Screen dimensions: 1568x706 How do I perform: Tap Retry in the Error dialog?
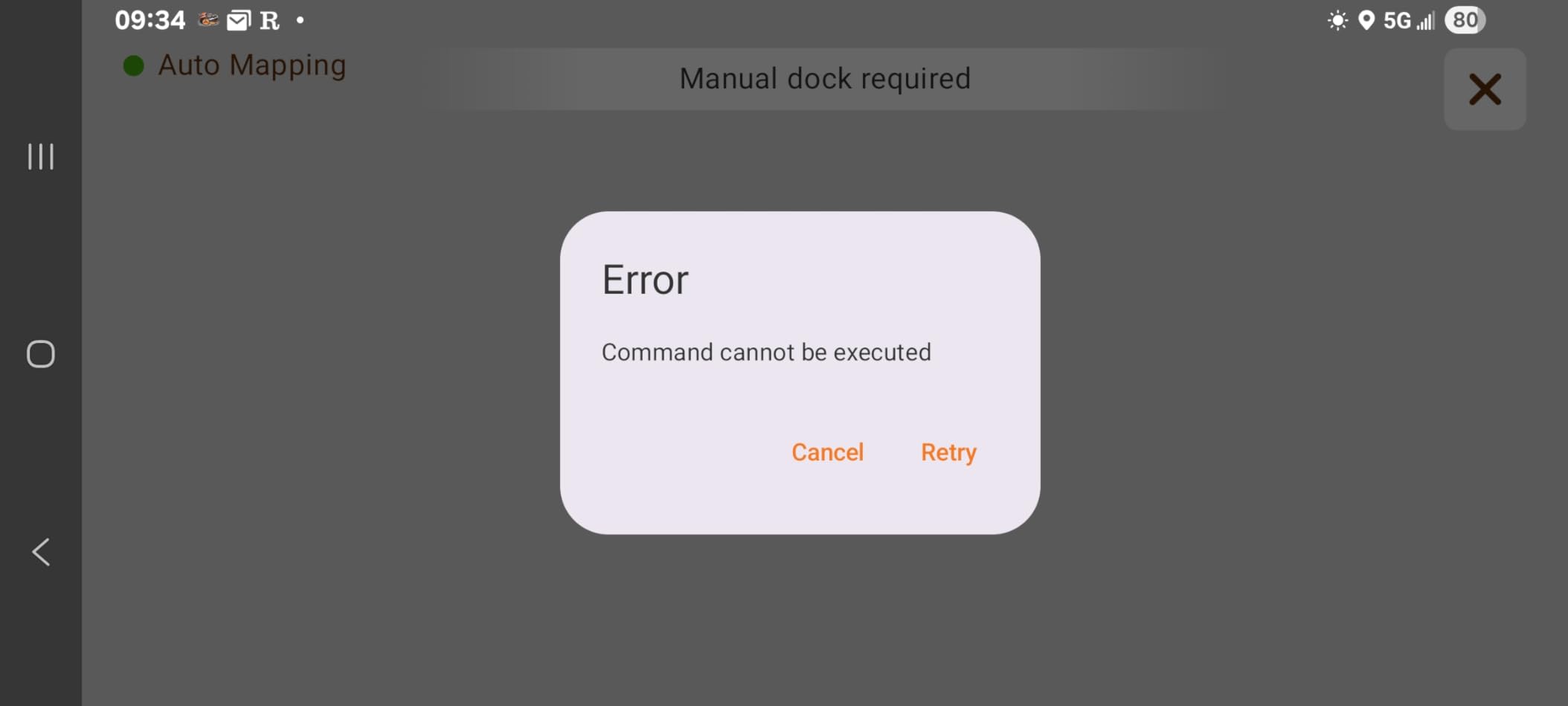[948, 452]
